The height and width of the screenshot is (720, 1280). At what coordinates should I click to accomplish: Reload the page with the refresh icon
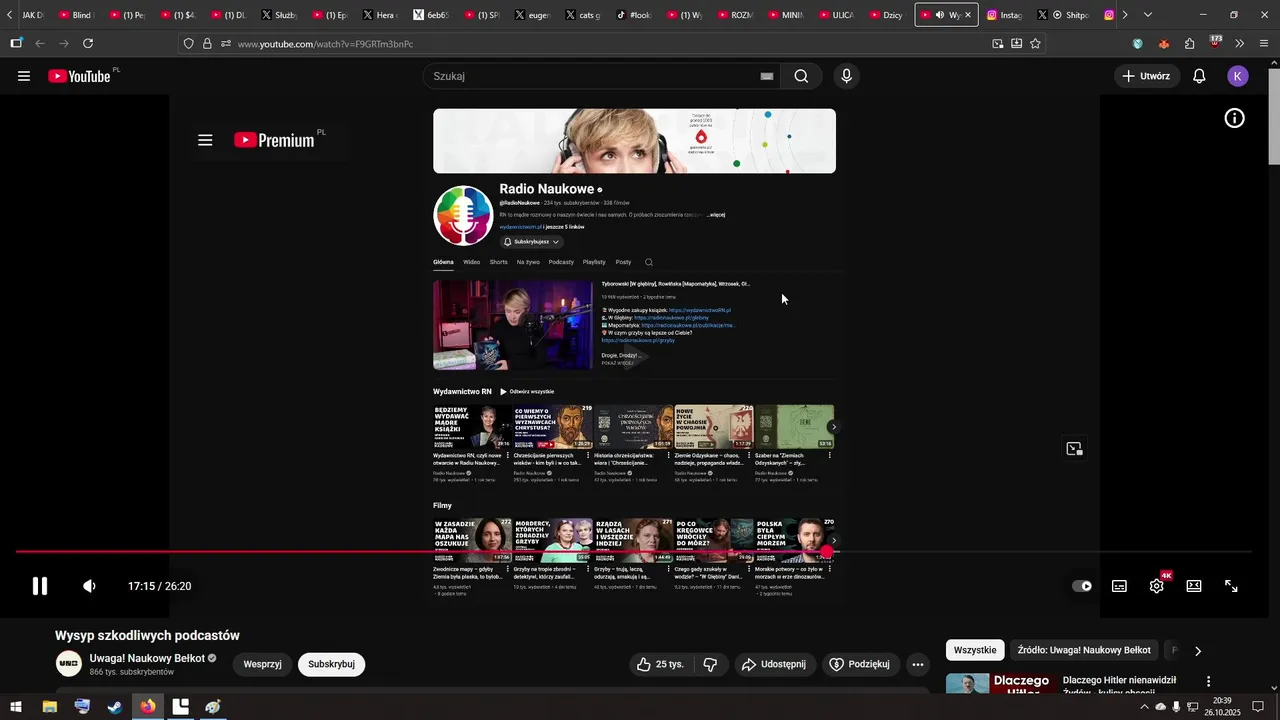point(88,44)
